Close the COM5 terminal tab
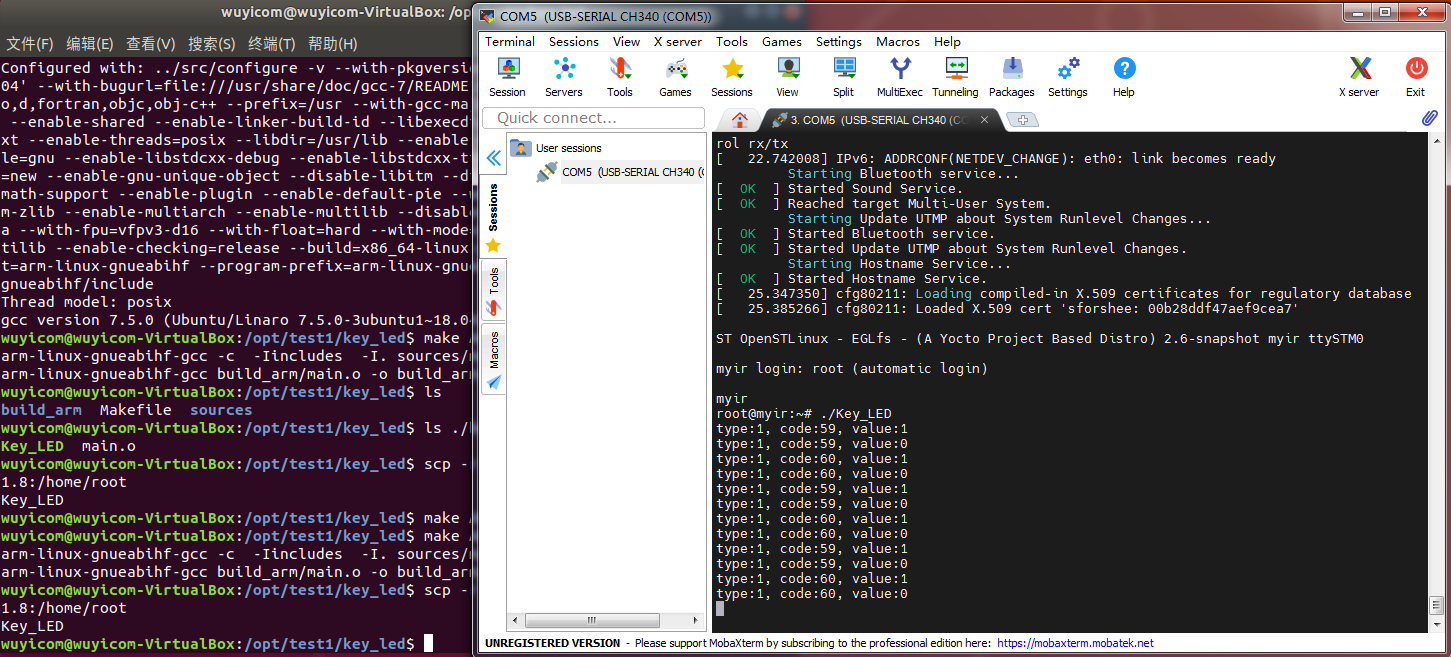The image size is (1451, 657). click(x=984, y=120)
